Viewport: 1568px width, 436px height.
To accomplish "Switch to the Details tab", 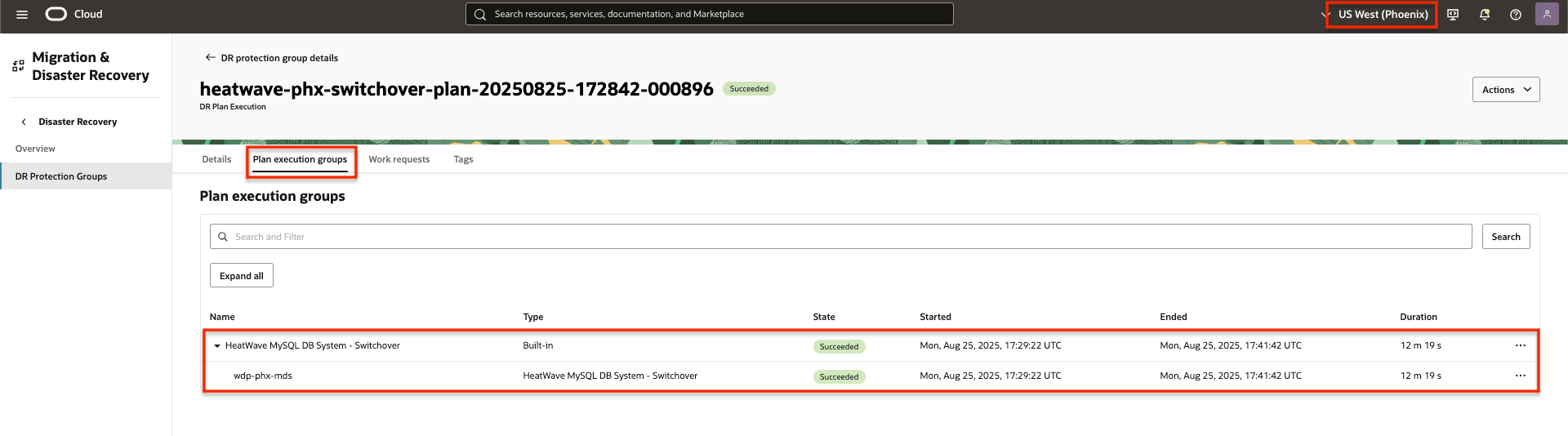I will point(216,159).
